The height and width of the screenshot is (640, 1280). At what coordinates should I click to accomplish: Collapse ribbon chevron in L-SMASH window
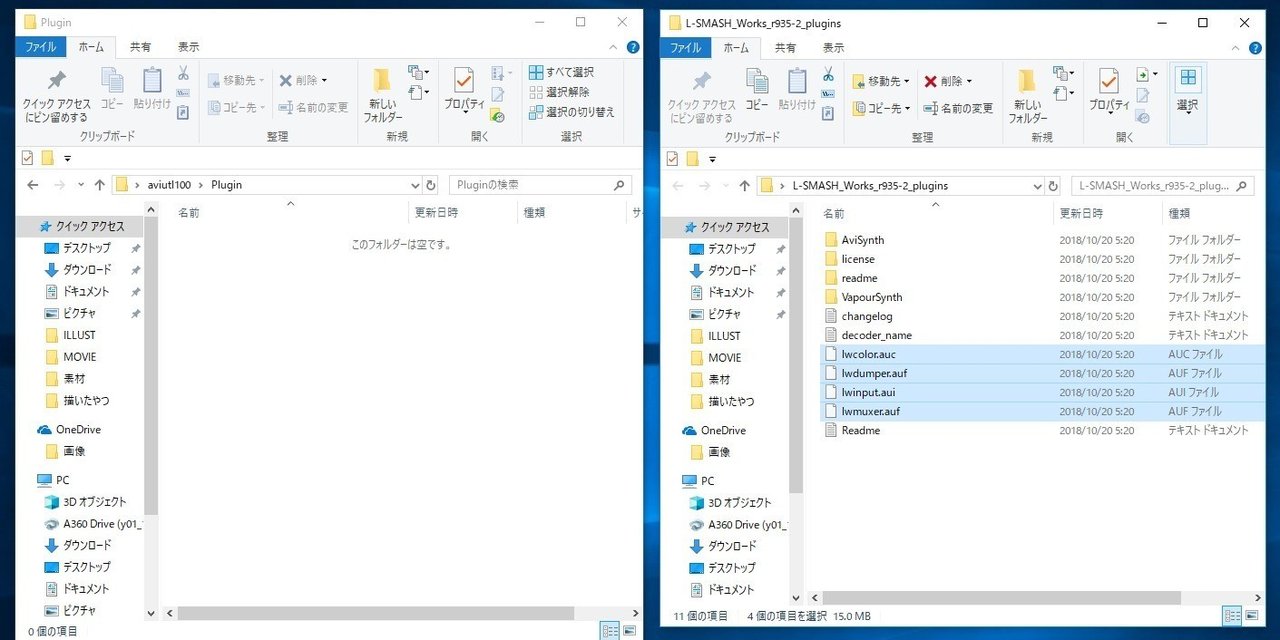coord(1237,47)
